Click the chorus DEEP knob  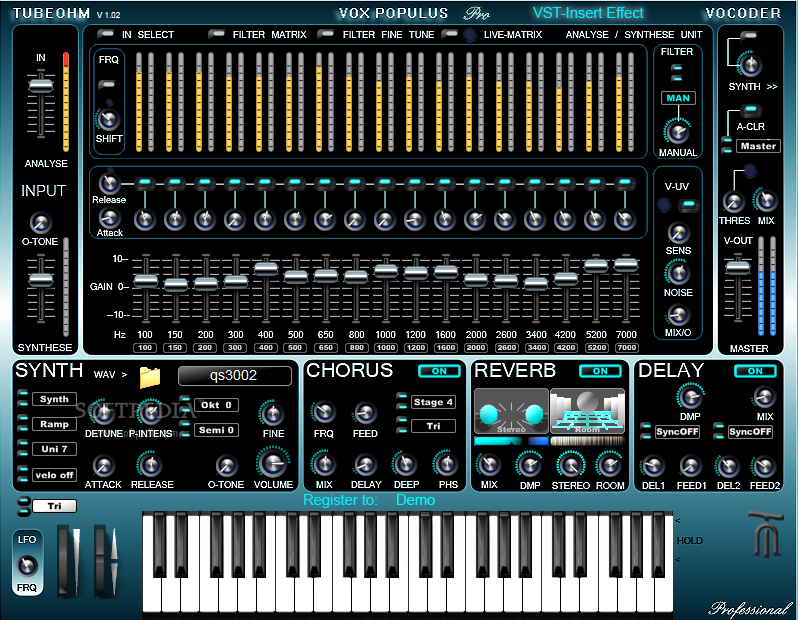(x=405, y=464)
